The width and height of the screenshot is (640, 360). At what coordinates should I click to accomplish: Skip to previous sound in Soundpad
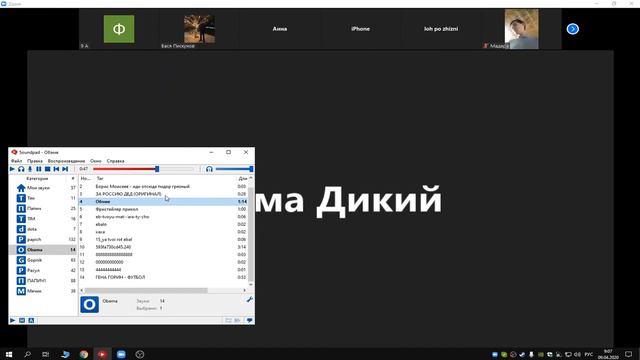tap(56, 169)
